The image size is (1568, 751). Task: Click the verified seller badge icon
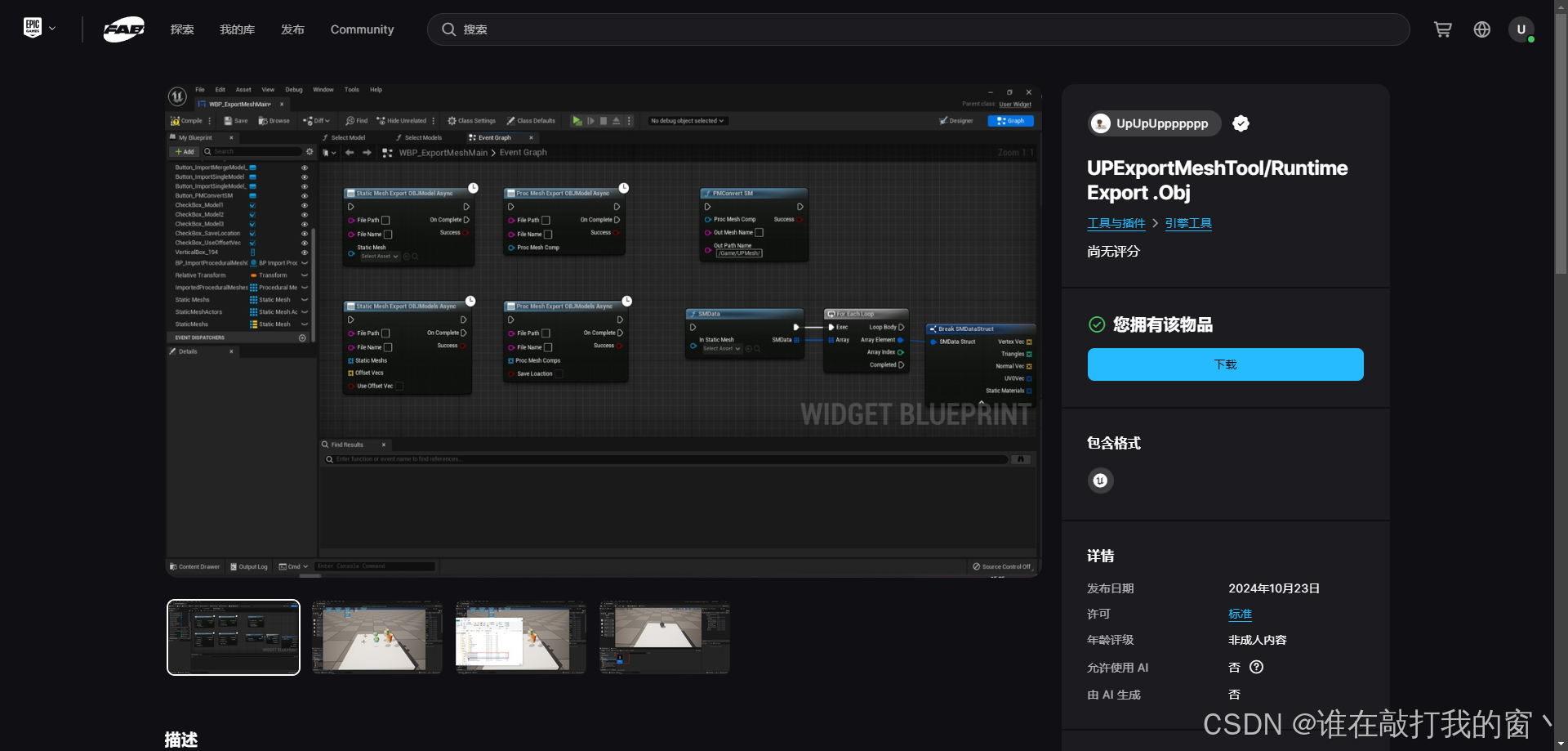(1241, 123)
